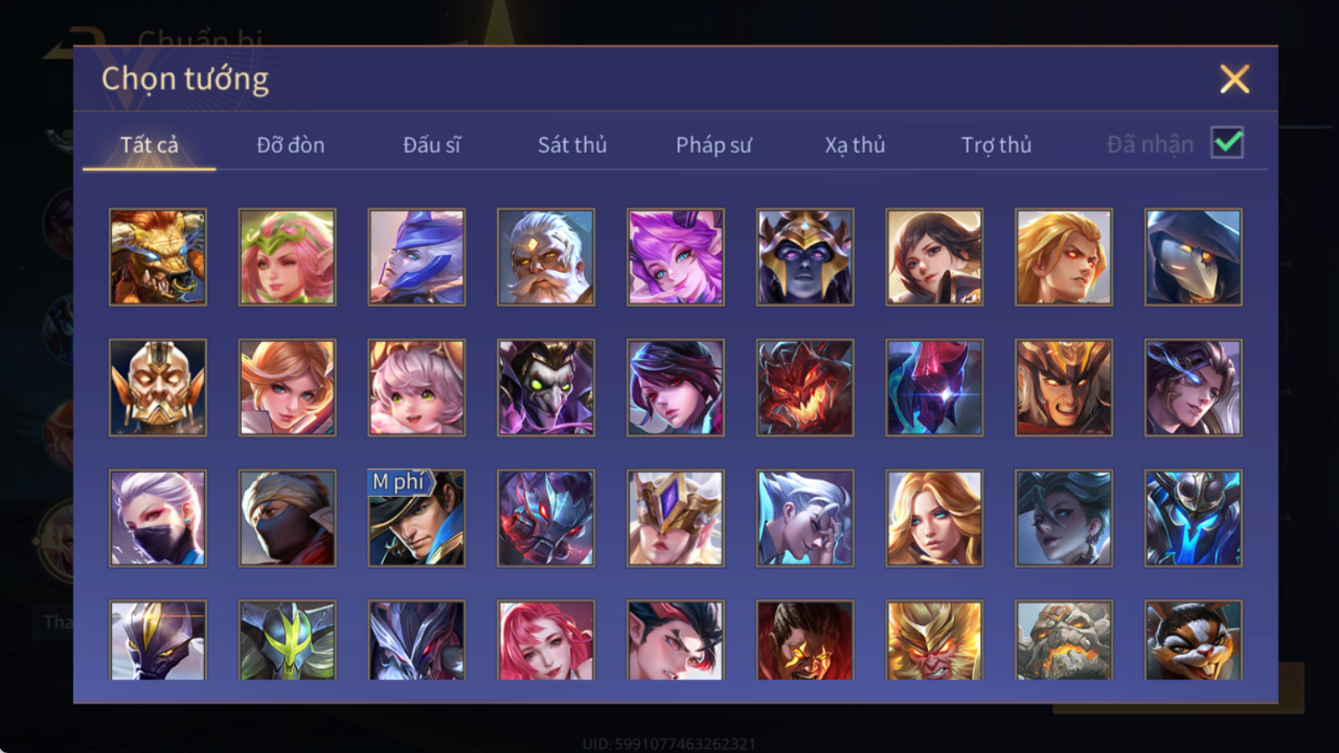Select the plague doctor beaked mask hero
Image resolution: width=1339 pixels, height=753 pixels.
(x=1194, y=257)
